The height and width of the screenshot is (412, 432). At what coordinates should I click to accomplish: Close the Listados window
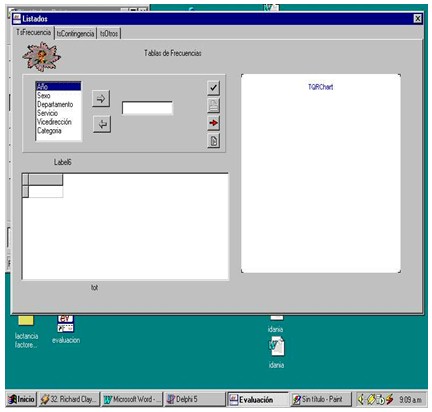click(x=417, y=19)
